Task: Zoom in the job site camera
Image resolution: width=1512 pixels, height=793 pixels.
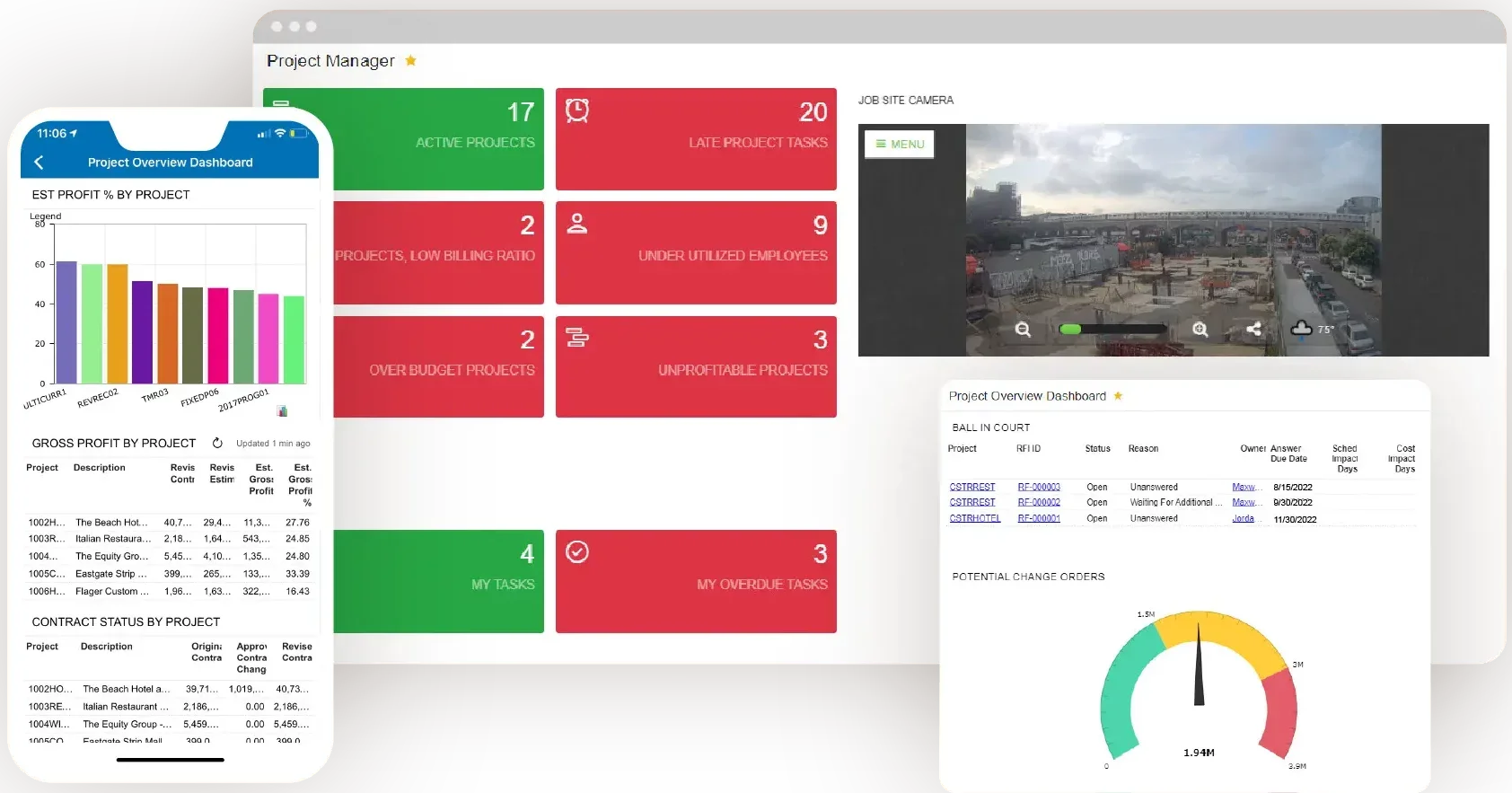Action: point(1200,330)
